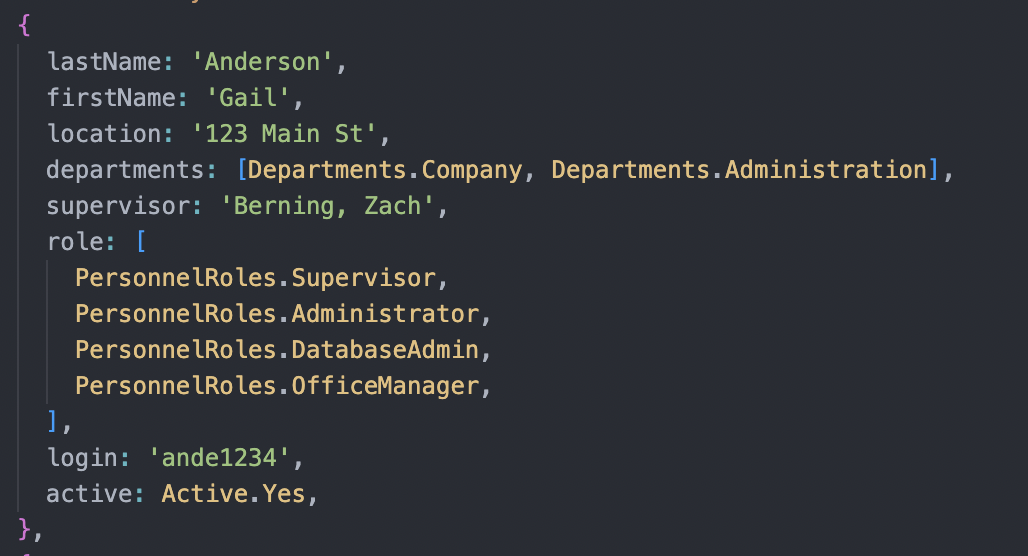Image resolution: width=1028 pixels, height=556 pixels.
Task: Click PersonnelRoles.DatabaseAdmin entry
Action: tap(277, 350)
